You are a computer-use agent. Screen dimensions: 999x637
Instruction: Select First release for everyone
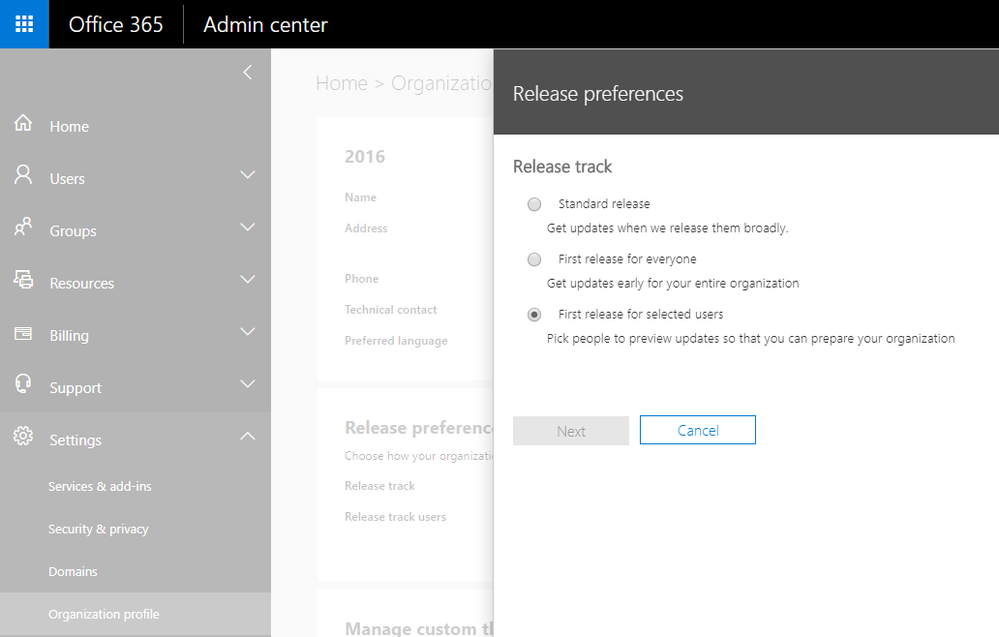(534, 259)
